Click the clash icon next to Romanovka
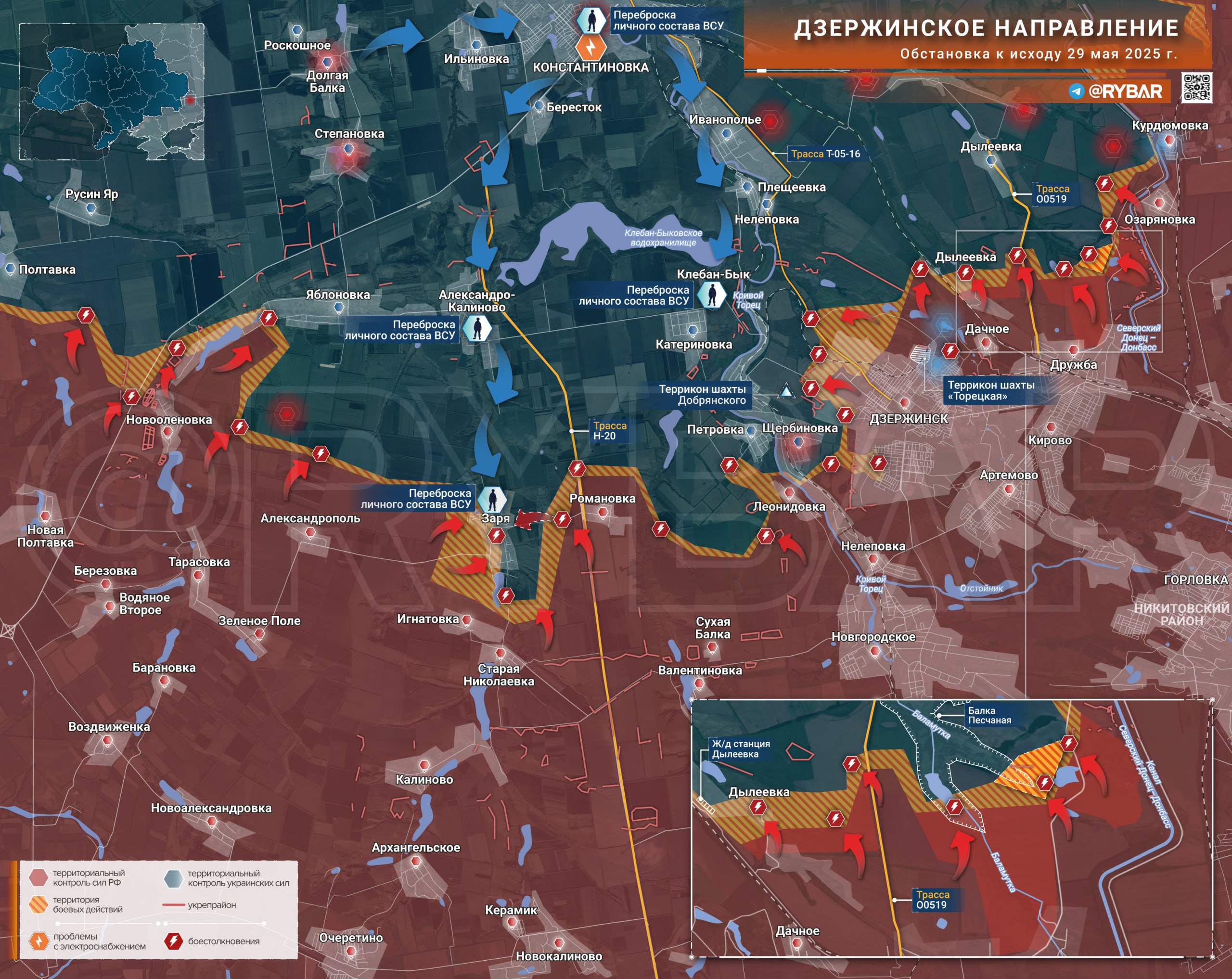1232x979 pixels. click(562, 519)
